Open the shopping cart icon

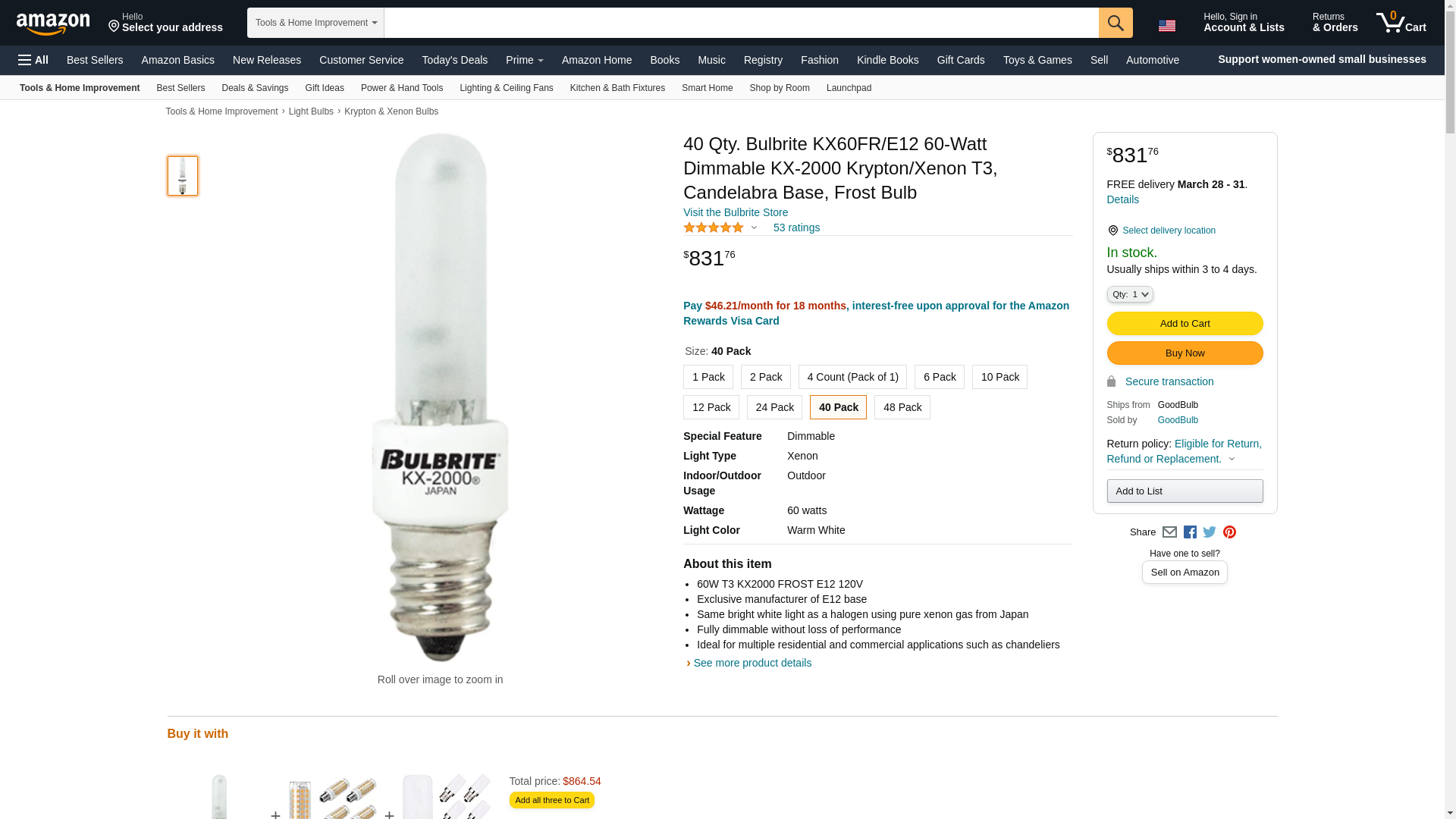(1401, 22)
